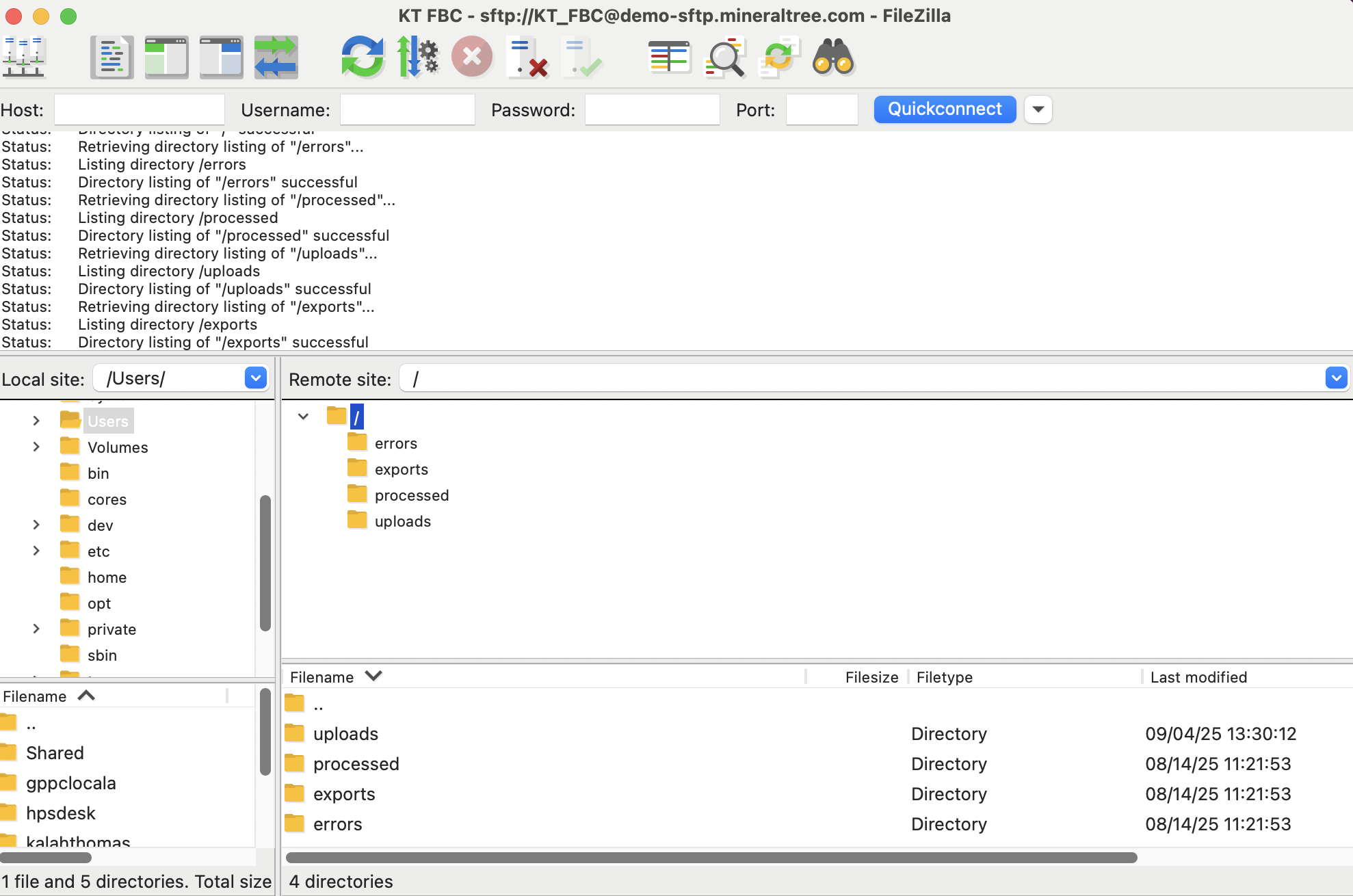This screenshot has height=896, width=1353.
Task: Expand the private folder in local tree
Action: pyautogui.click(x=36, y=629)
